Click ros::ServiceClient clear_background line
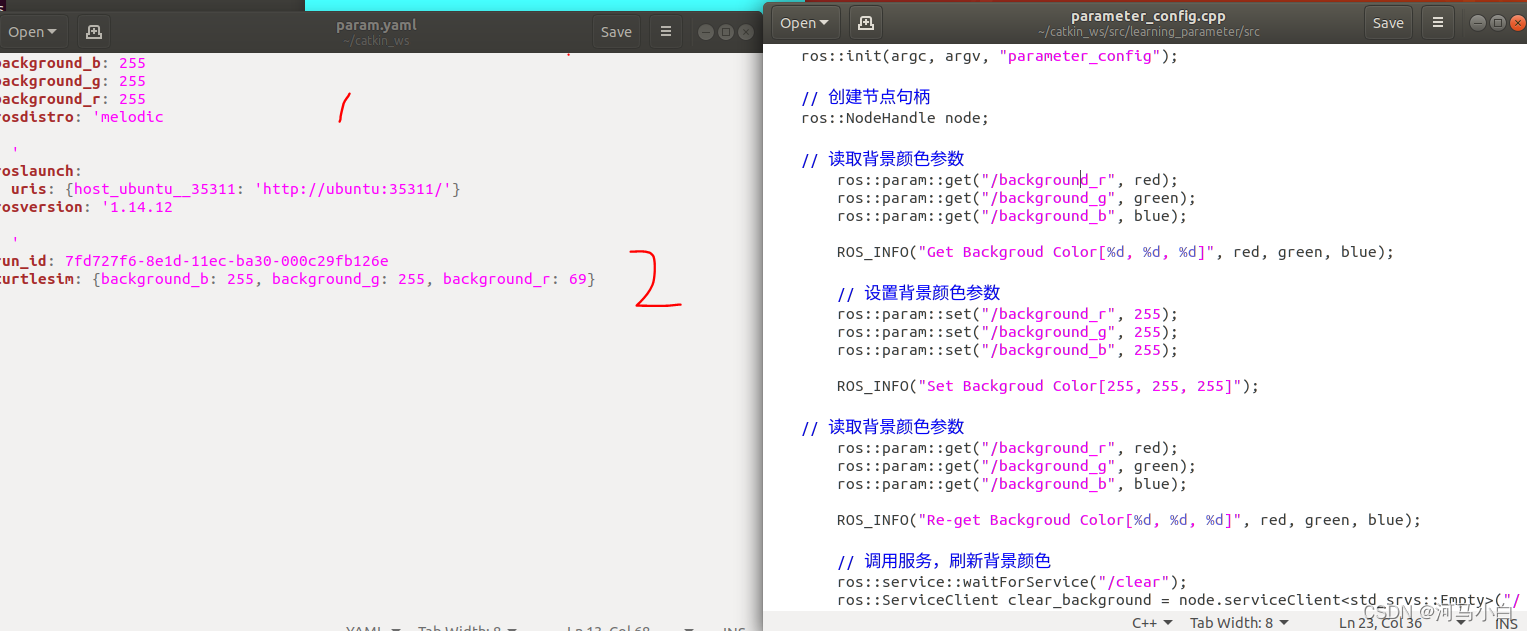Image resolution: width=1527 pixels, height=631 pixels. coord(1180,600)
